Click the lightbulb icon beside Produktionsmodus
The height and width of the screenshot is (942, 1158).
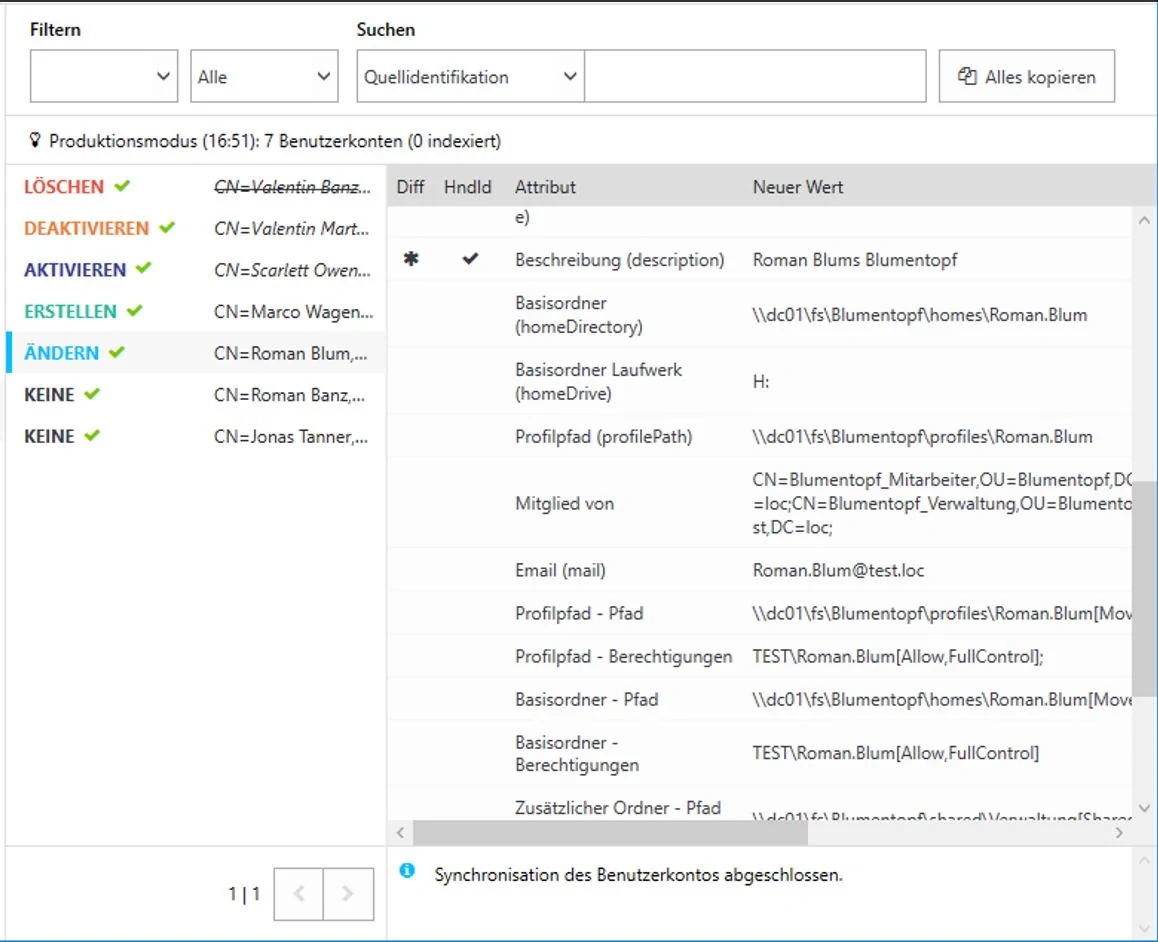point(36,141)
